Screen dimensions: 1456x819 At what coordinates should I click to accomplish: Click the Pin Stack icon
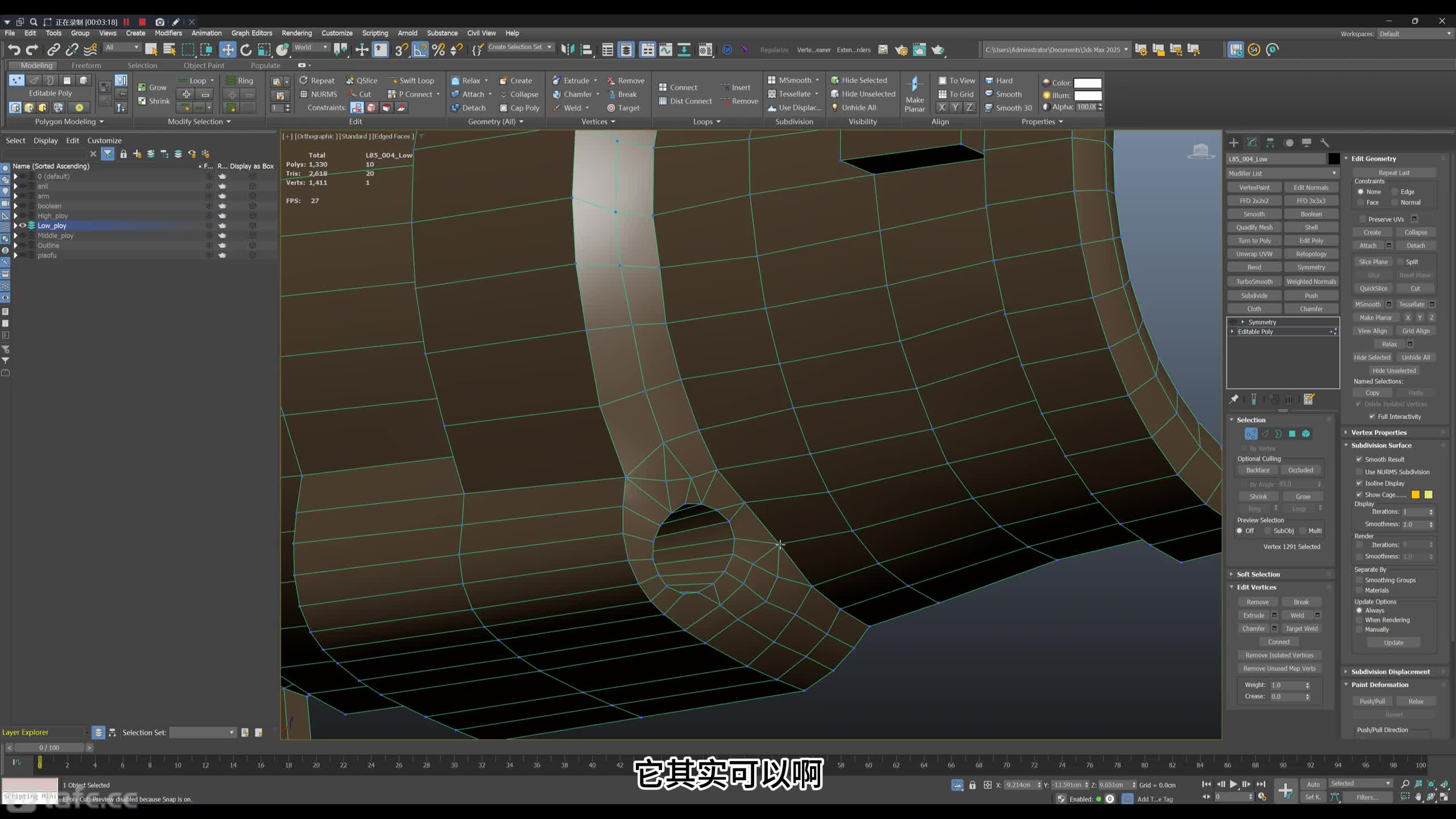pos(1234,399)
